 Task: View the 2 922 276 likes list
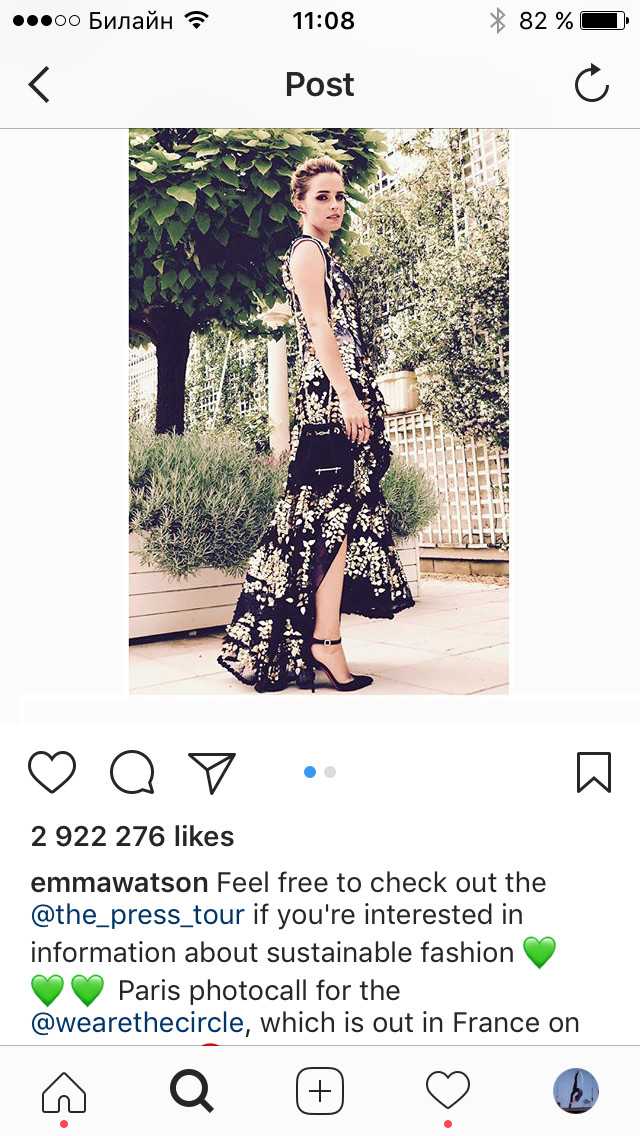(133, 837)
